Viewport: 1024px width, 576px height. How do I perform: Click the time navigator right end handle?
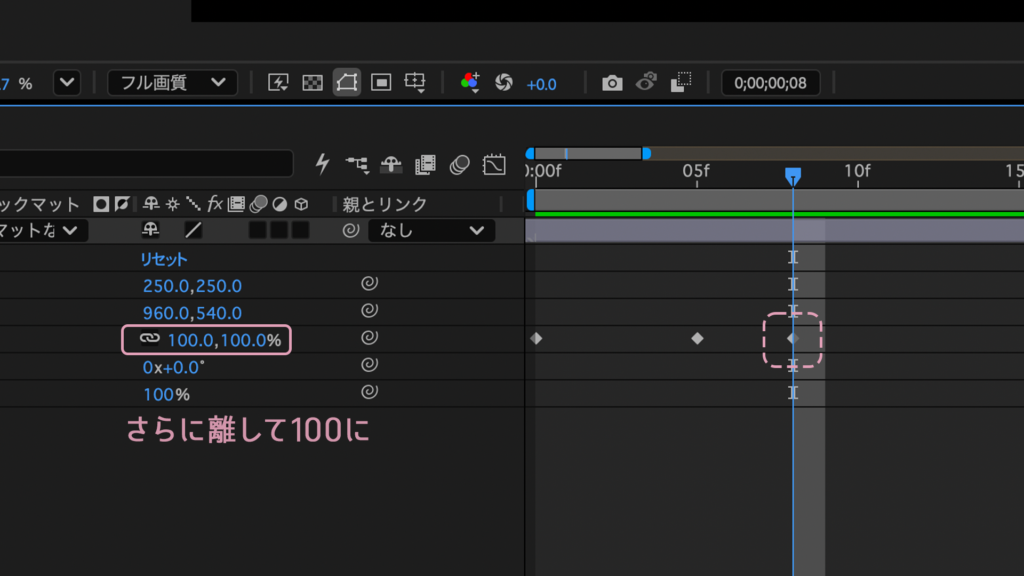pyautogui.click(x=647, y=153)
